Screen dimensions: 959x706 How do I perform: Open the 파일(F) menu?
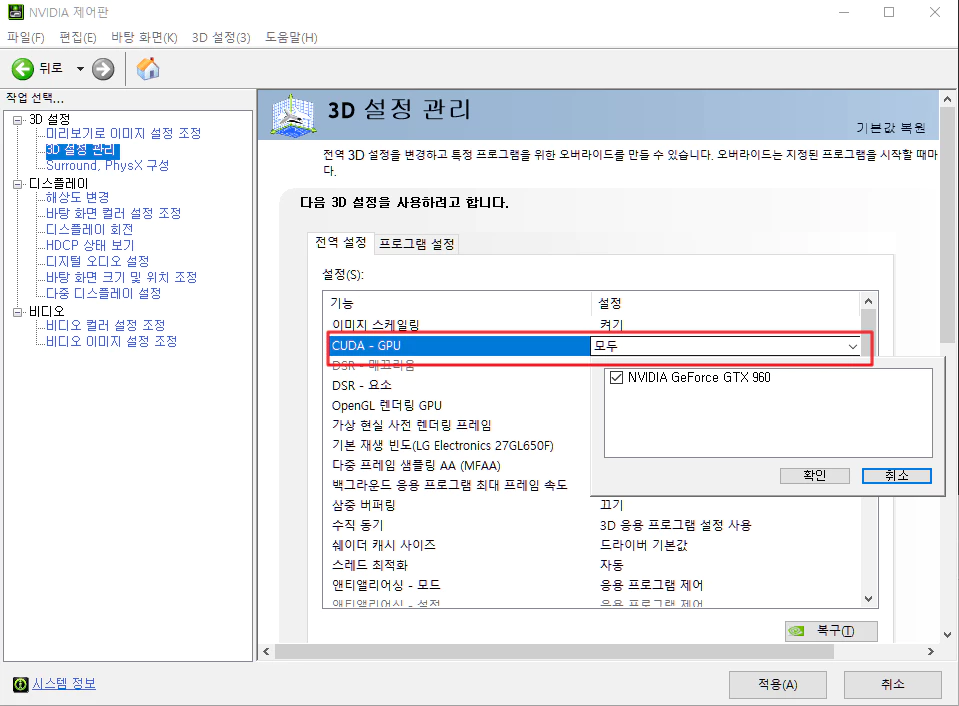pos(26,37)
